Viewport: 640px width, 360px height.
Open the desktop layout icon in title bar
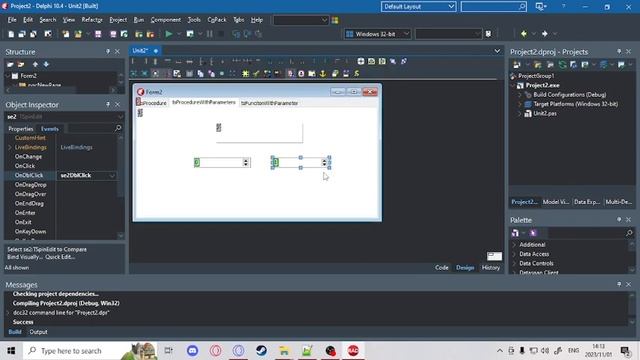point(540,7)
